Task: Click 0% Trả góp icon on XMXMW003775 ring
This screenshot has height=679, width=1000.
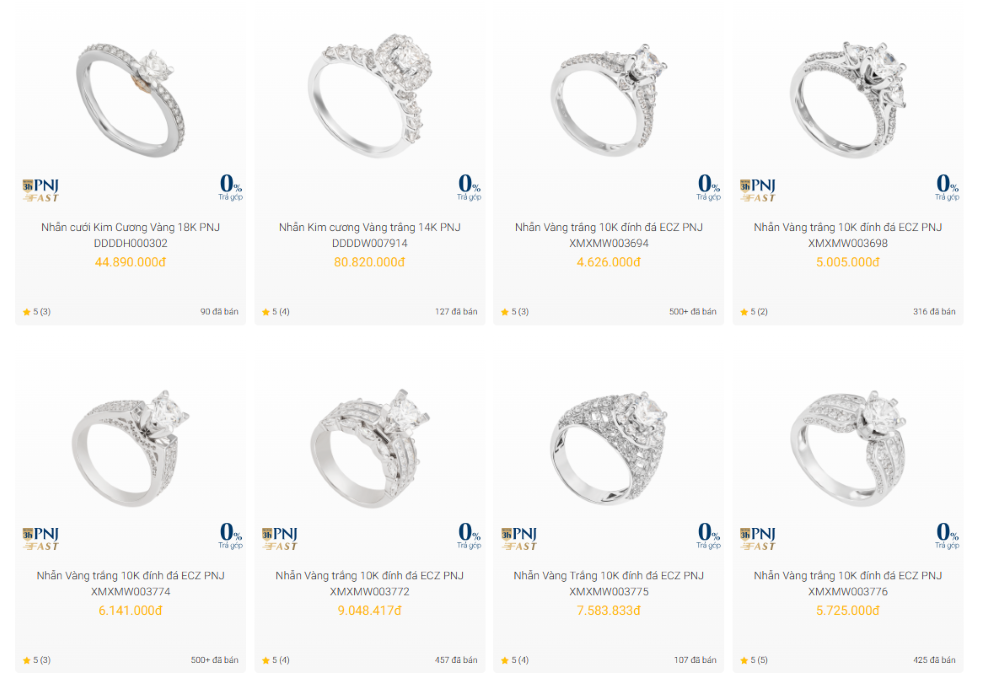Action: pyautogui.click(x=708, y=536)
